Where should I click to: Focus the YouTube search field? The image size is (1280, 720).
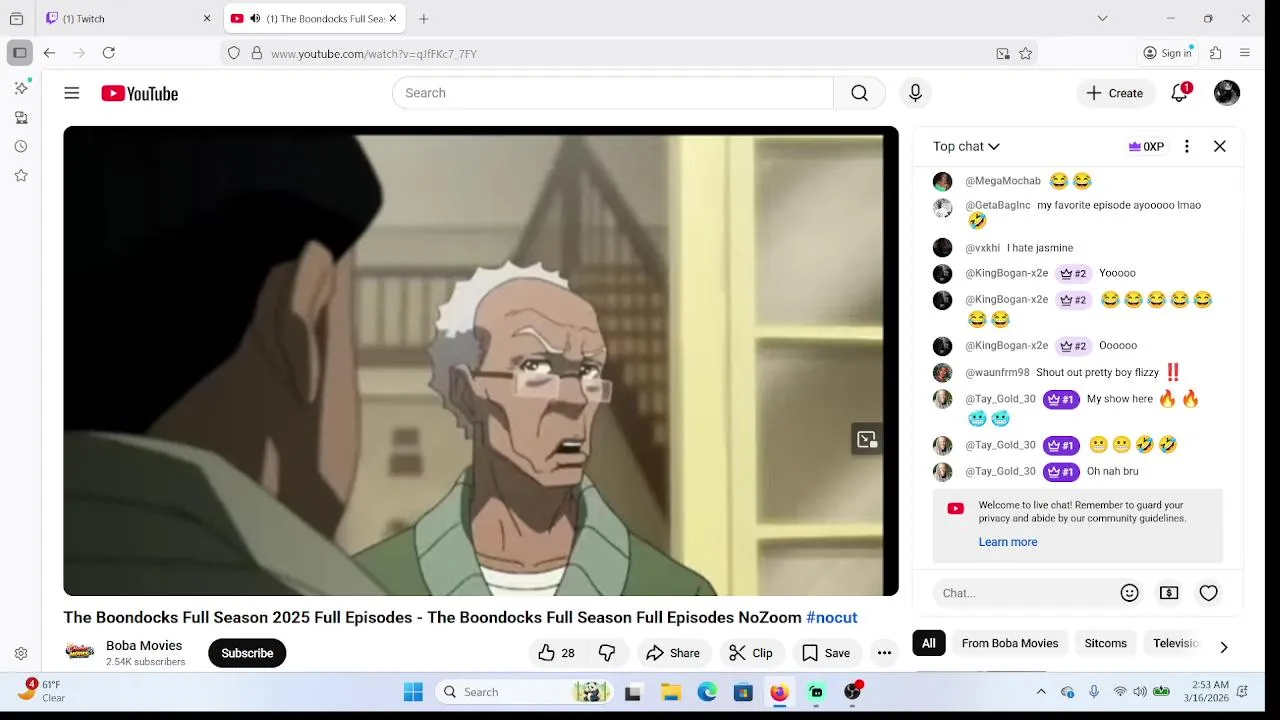pos(613,93)
